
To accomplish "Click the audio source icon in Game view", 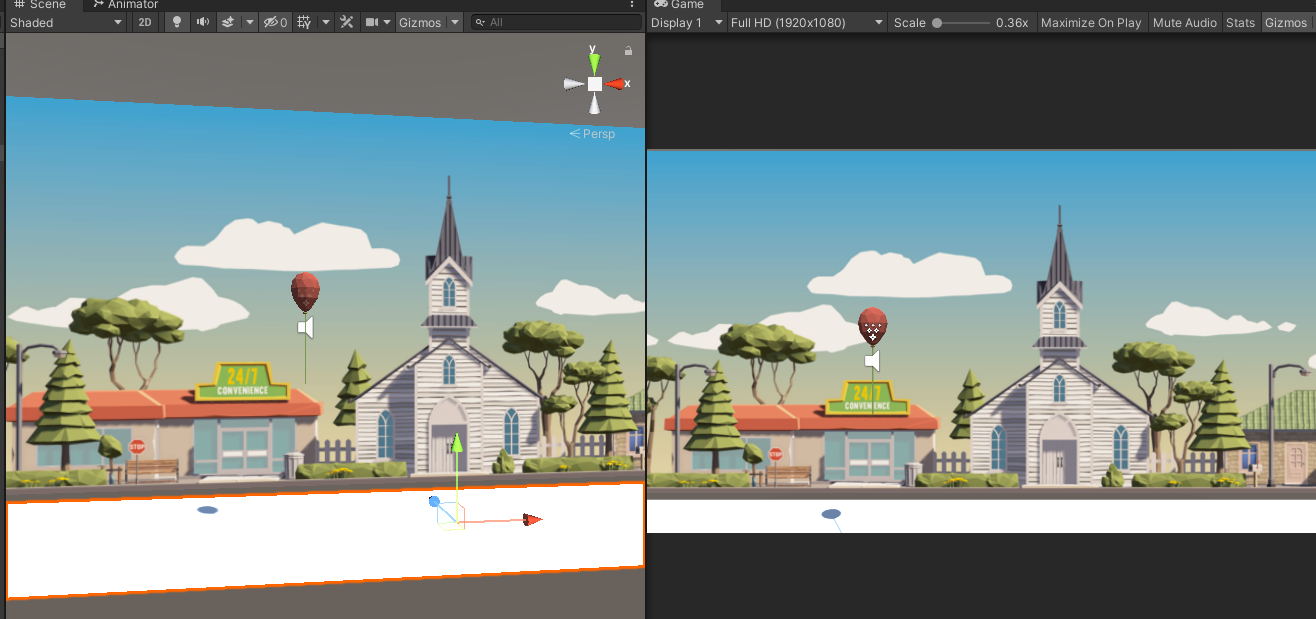I will coord(872,361).
